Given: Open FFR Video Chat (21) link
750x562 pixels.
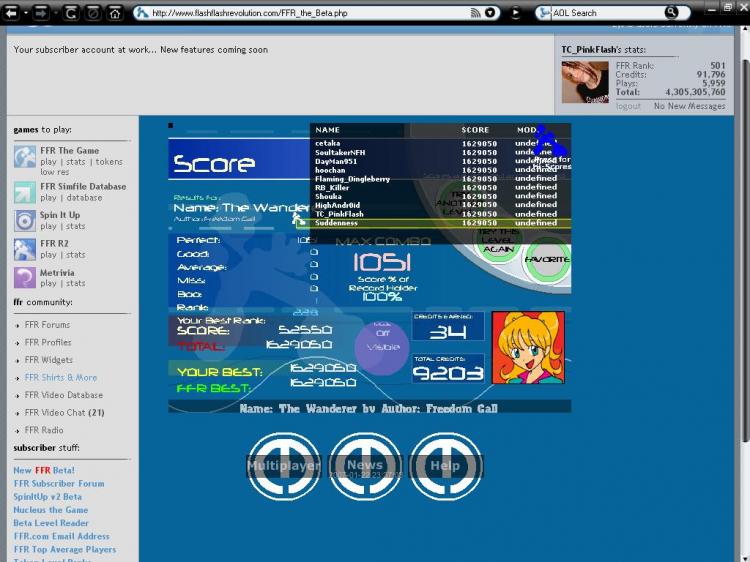Looking at the screenshot, I should [65, 412].
